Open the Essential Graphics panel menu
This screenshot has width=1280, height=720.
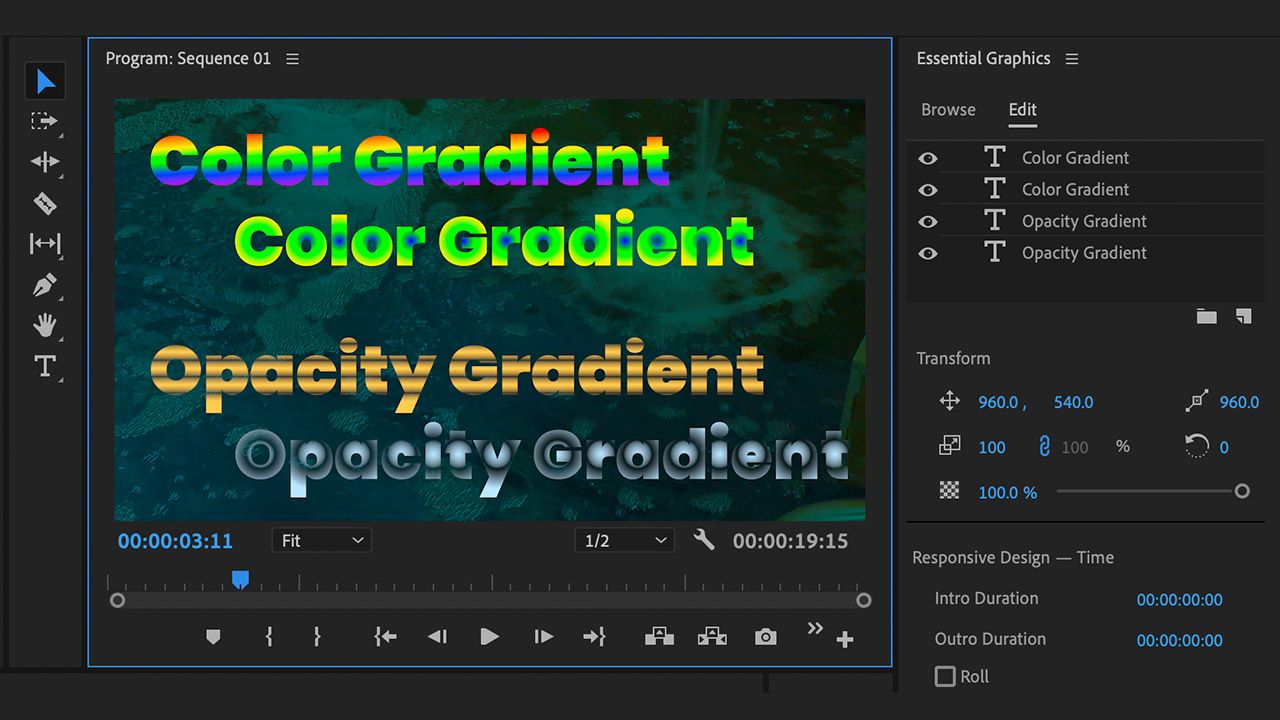point(1072,59)
